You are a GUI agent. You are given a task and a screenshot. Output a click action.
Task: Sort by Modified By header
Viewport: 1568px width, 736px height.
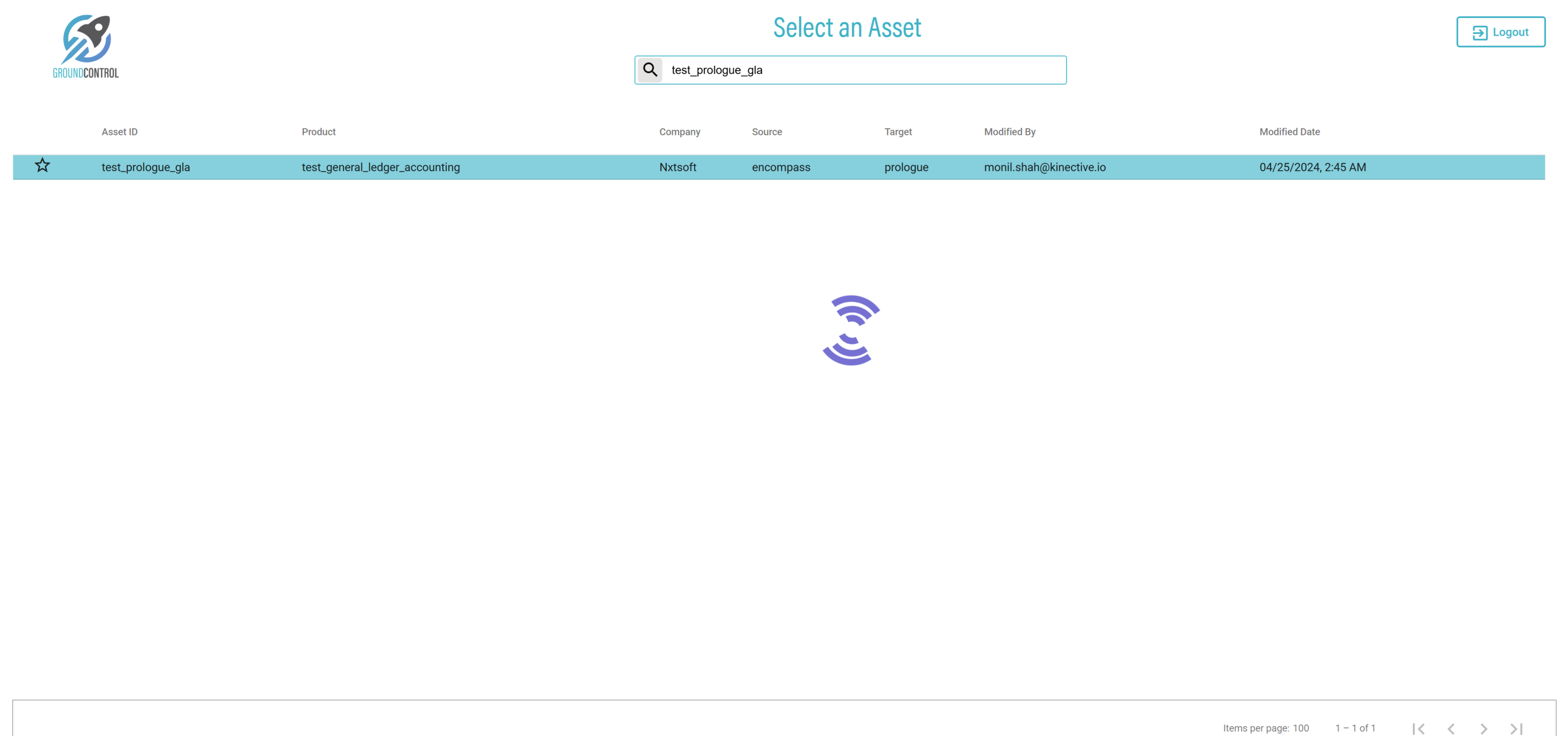(1009, 131)
